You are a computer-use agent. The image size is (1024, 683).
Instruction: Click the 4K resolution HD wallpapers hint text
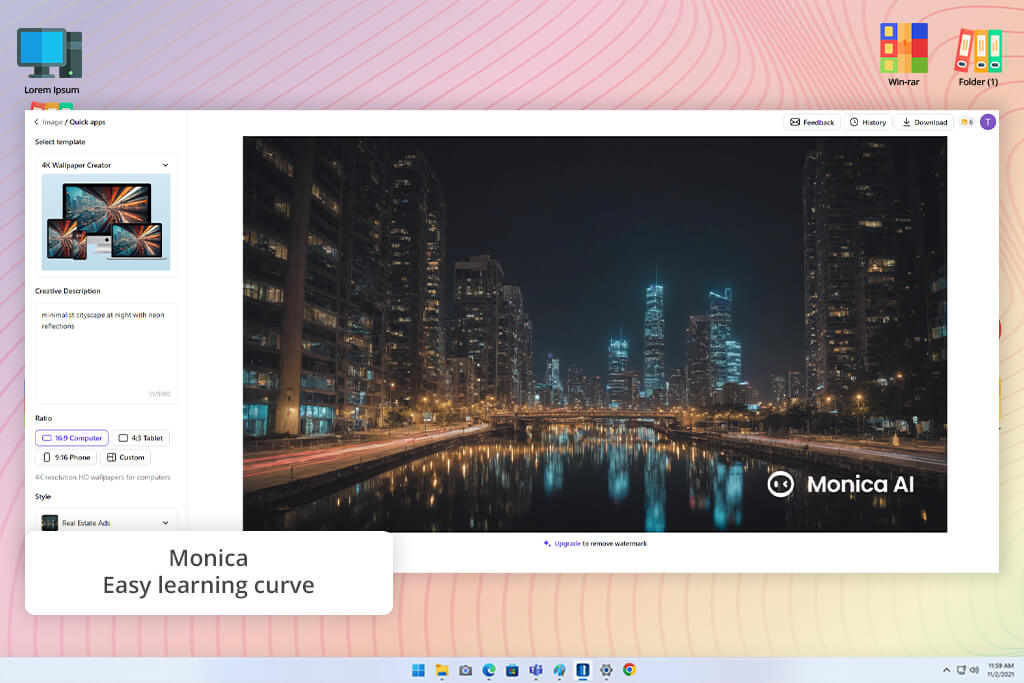[x=103, y=477]
